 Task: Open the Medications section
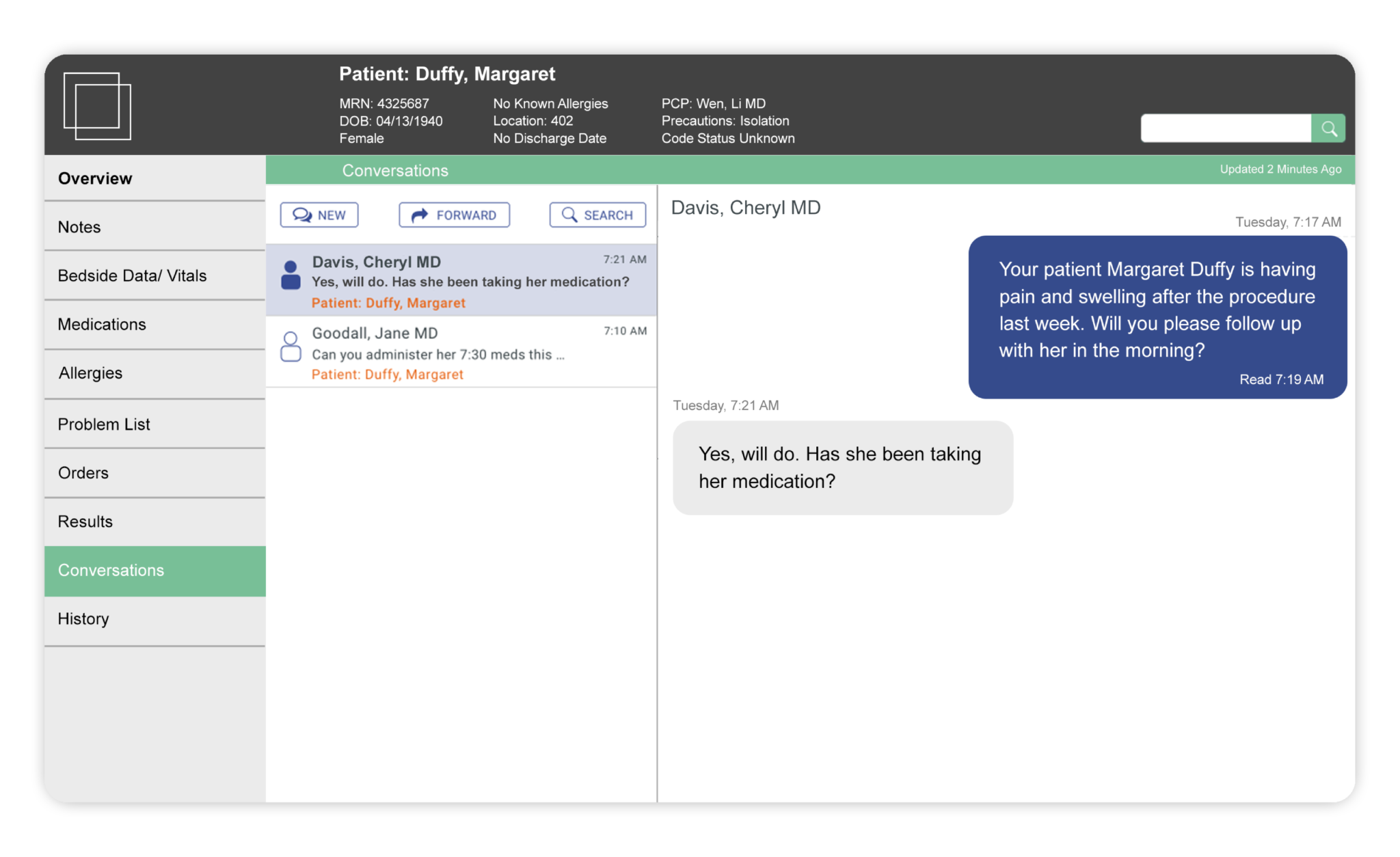tap(155, 325)
